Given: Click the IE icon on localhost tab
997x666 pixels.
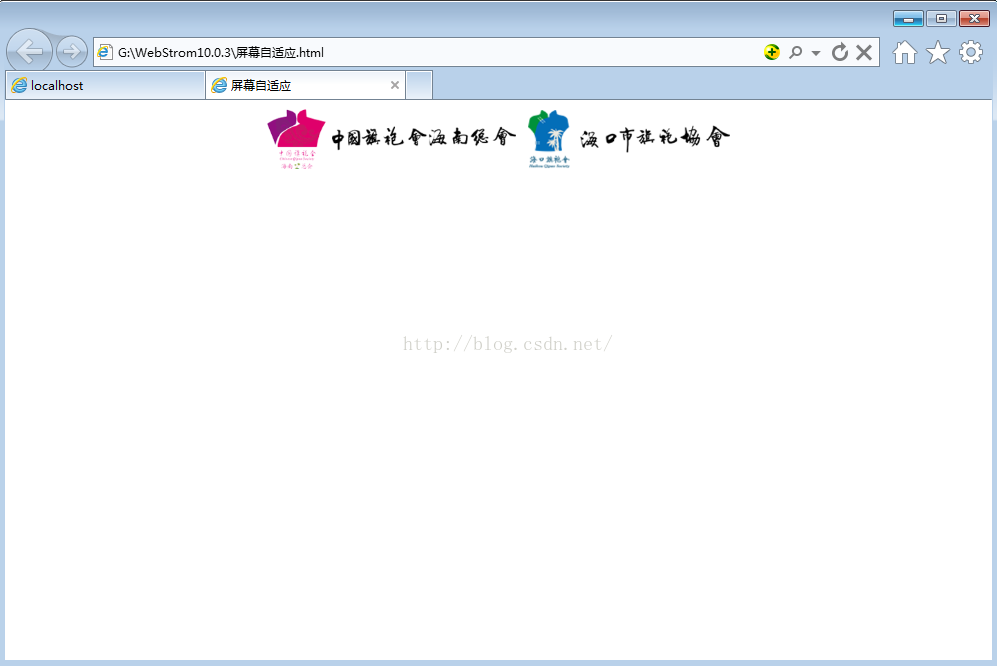Looking at the screenshot, I should [x=20, y=85].
